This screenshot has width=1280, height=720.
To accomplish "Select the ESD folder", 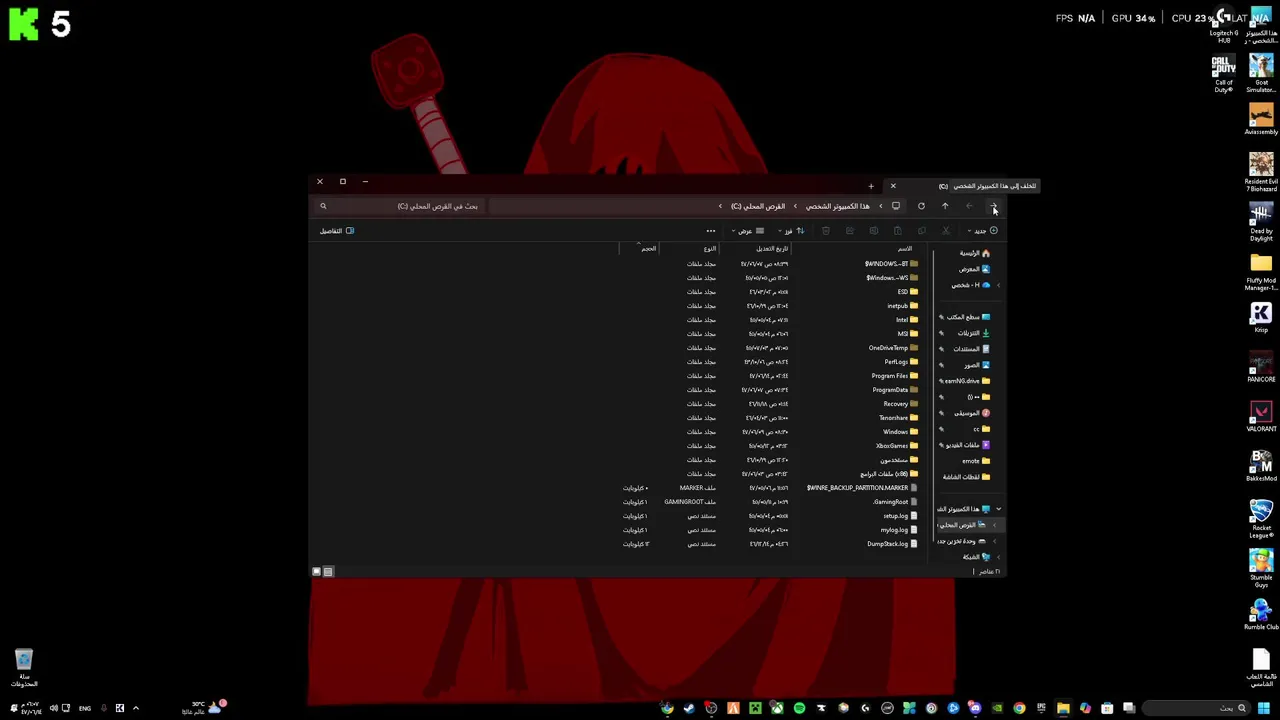I will click(907, 292).
